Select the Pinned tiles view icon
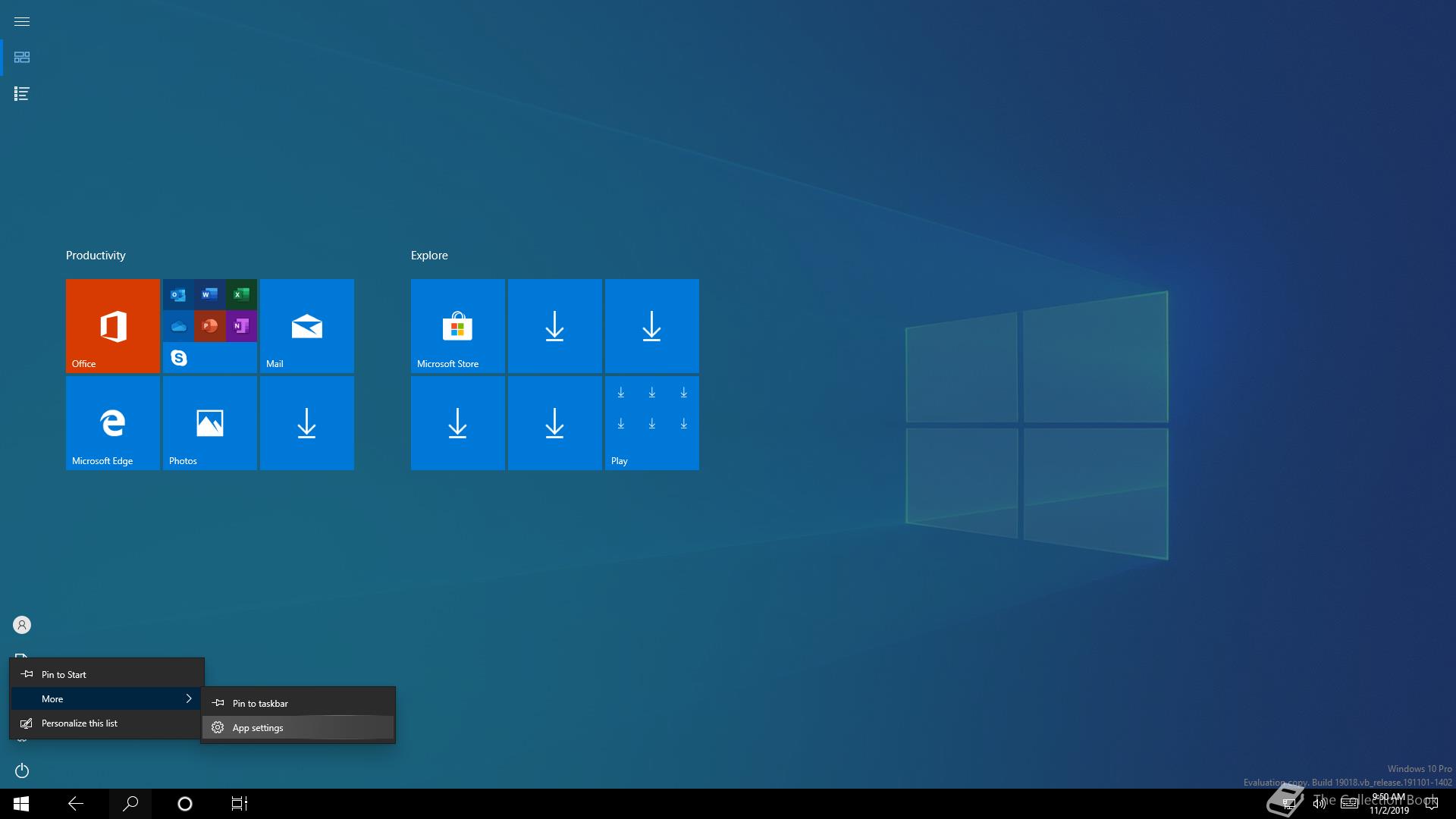The width and height of the screenshot is (1456, 819). point(22,58)
